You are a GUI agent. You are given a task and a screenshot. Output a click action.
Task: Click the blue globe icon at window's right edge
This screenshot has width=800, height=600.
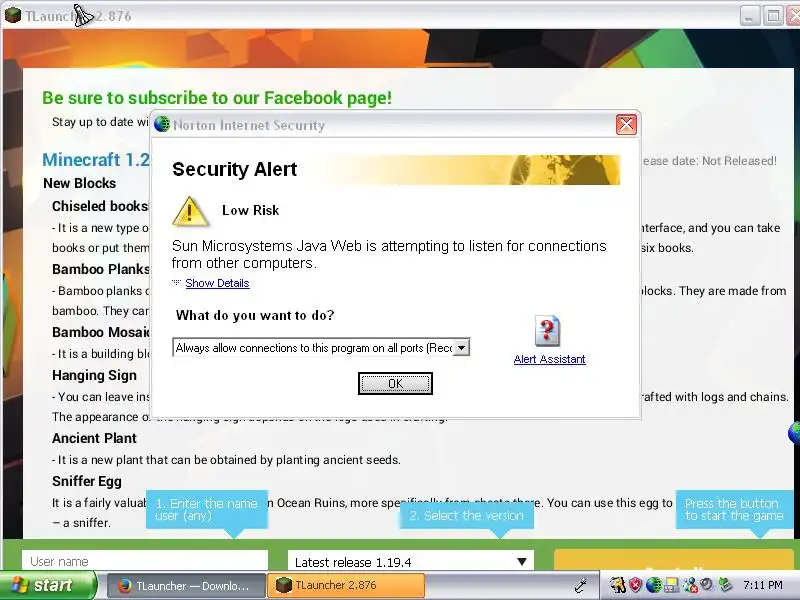[x=794, y=433]
